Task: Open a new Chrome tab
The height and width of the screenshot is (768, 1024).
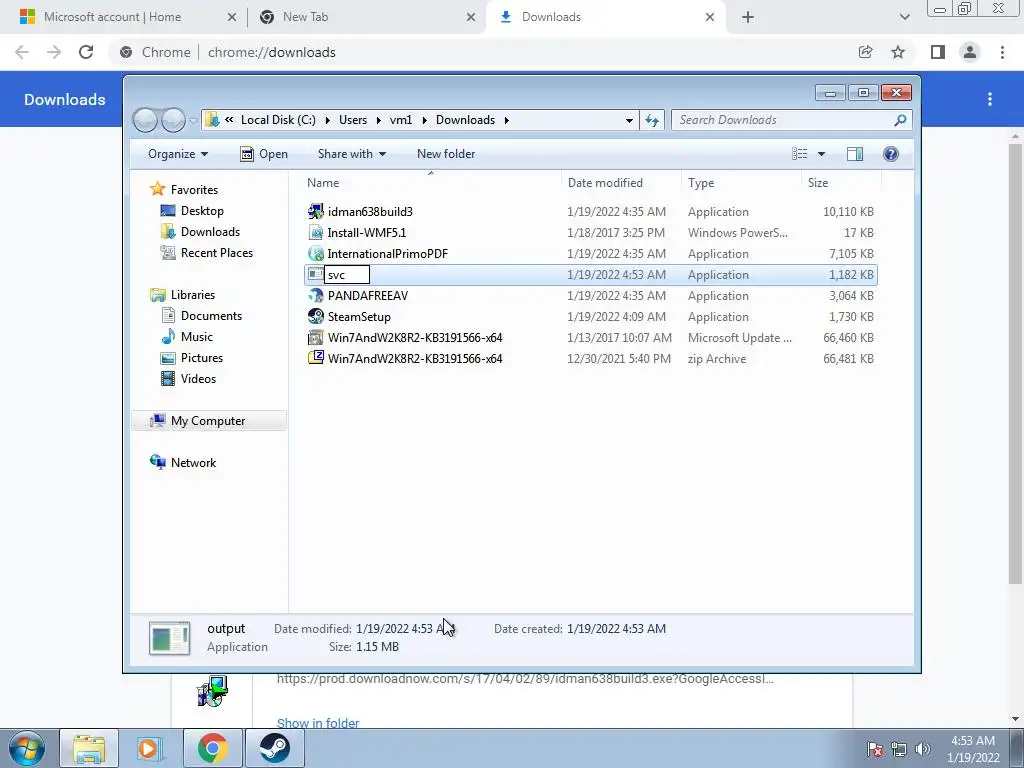Action: (748, 17)
